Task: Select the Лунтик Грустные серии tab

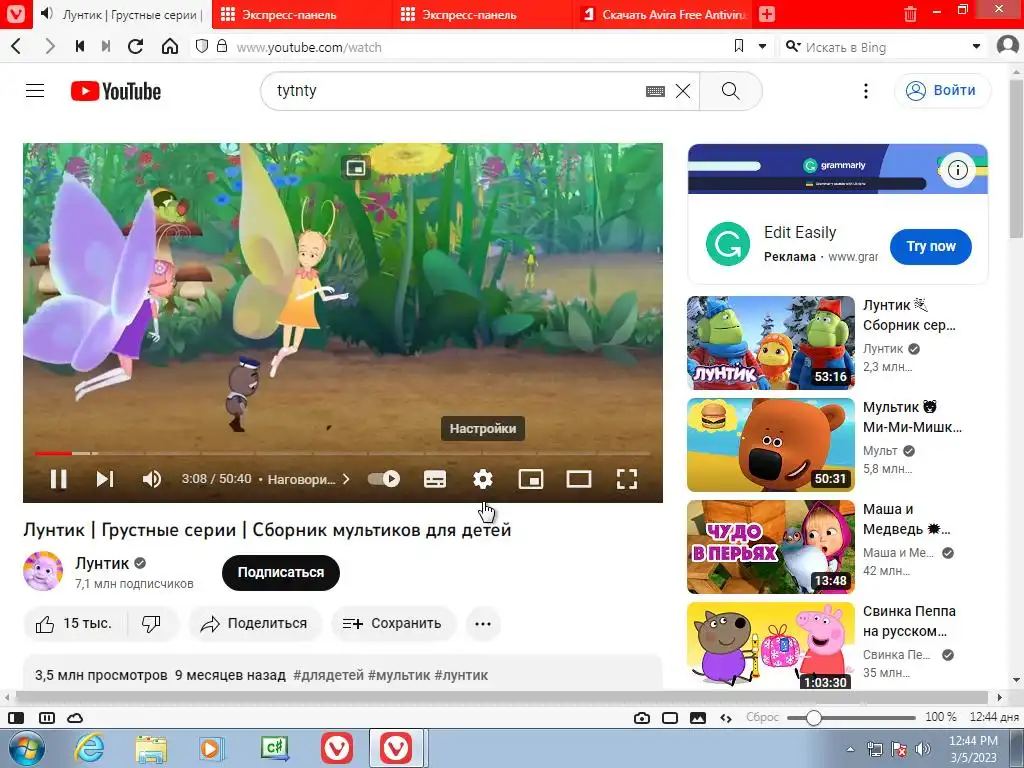Action: tap(122, 14)
